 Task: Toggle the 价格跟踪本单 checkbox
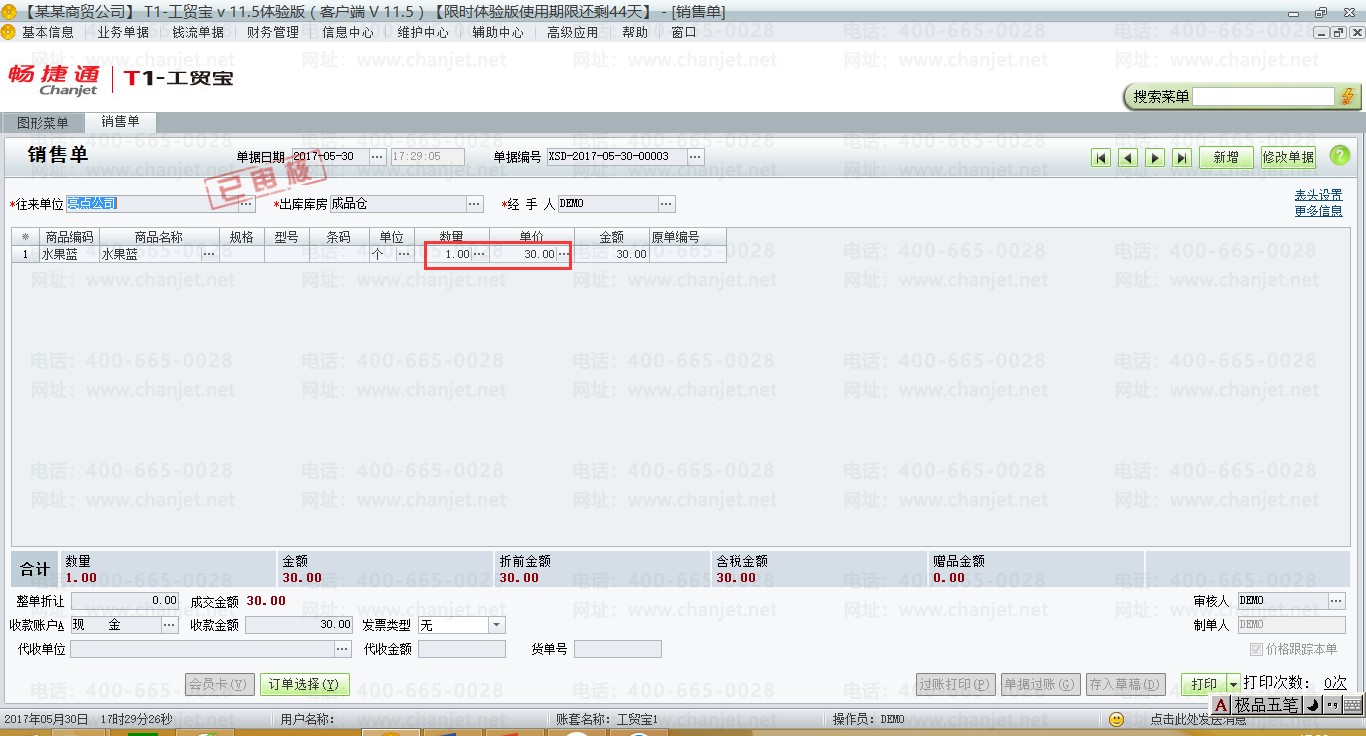[1256, 649]
